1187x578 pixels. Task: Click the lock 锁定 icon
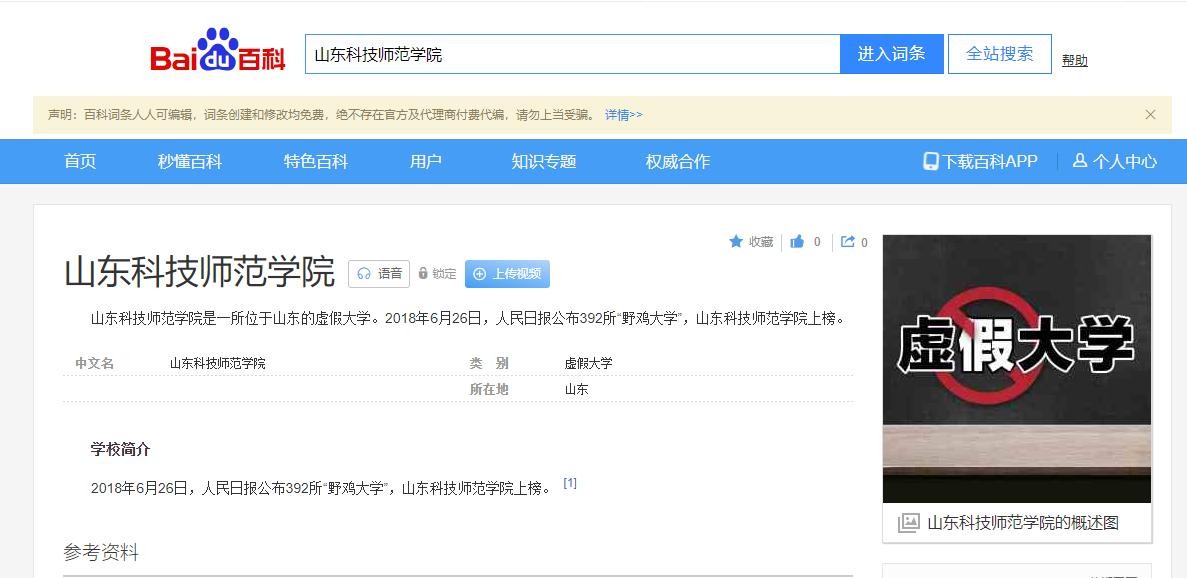pyautogui.click(x=424, y=274)
